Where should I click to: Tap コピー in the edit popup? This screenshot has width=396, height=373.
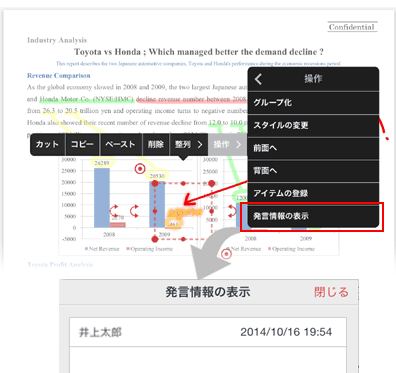click(82, 144)
